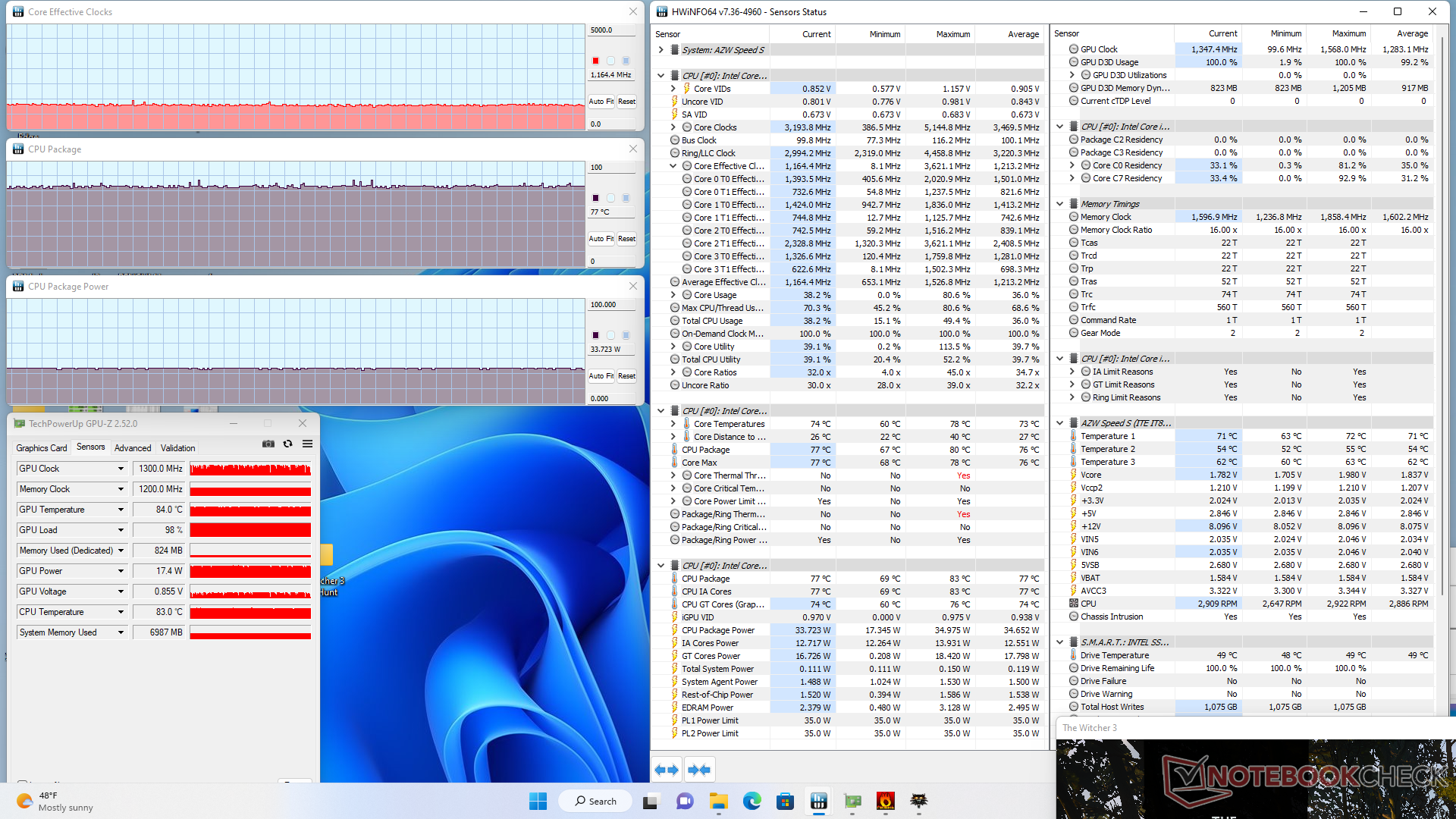Open Task View from the taskbar
Screen dimensions: 1456x819
pyautogui.click(x=651, y=801)
